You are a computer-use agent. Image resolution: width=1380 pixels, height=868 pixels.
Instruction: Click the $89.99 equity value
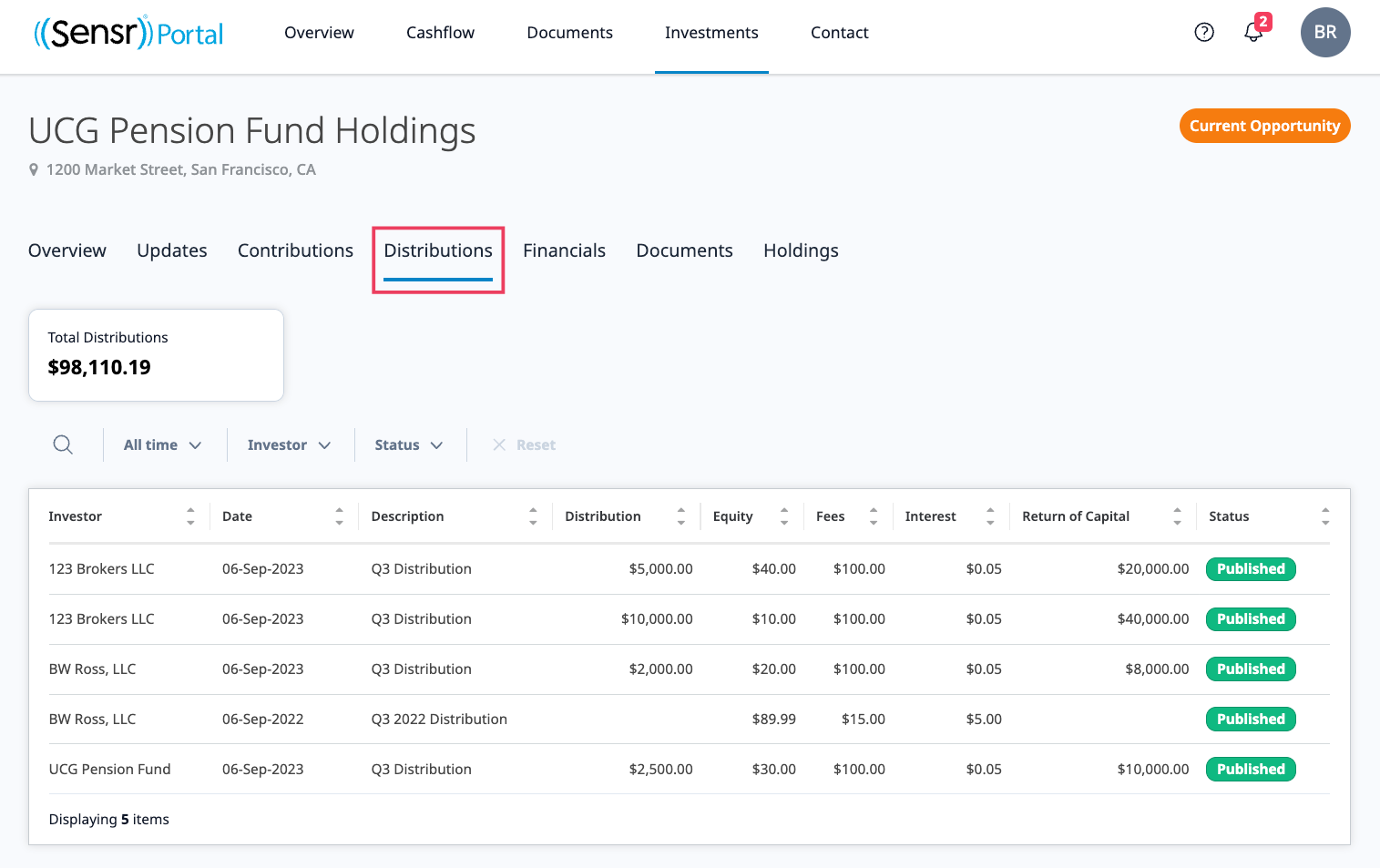774,720
